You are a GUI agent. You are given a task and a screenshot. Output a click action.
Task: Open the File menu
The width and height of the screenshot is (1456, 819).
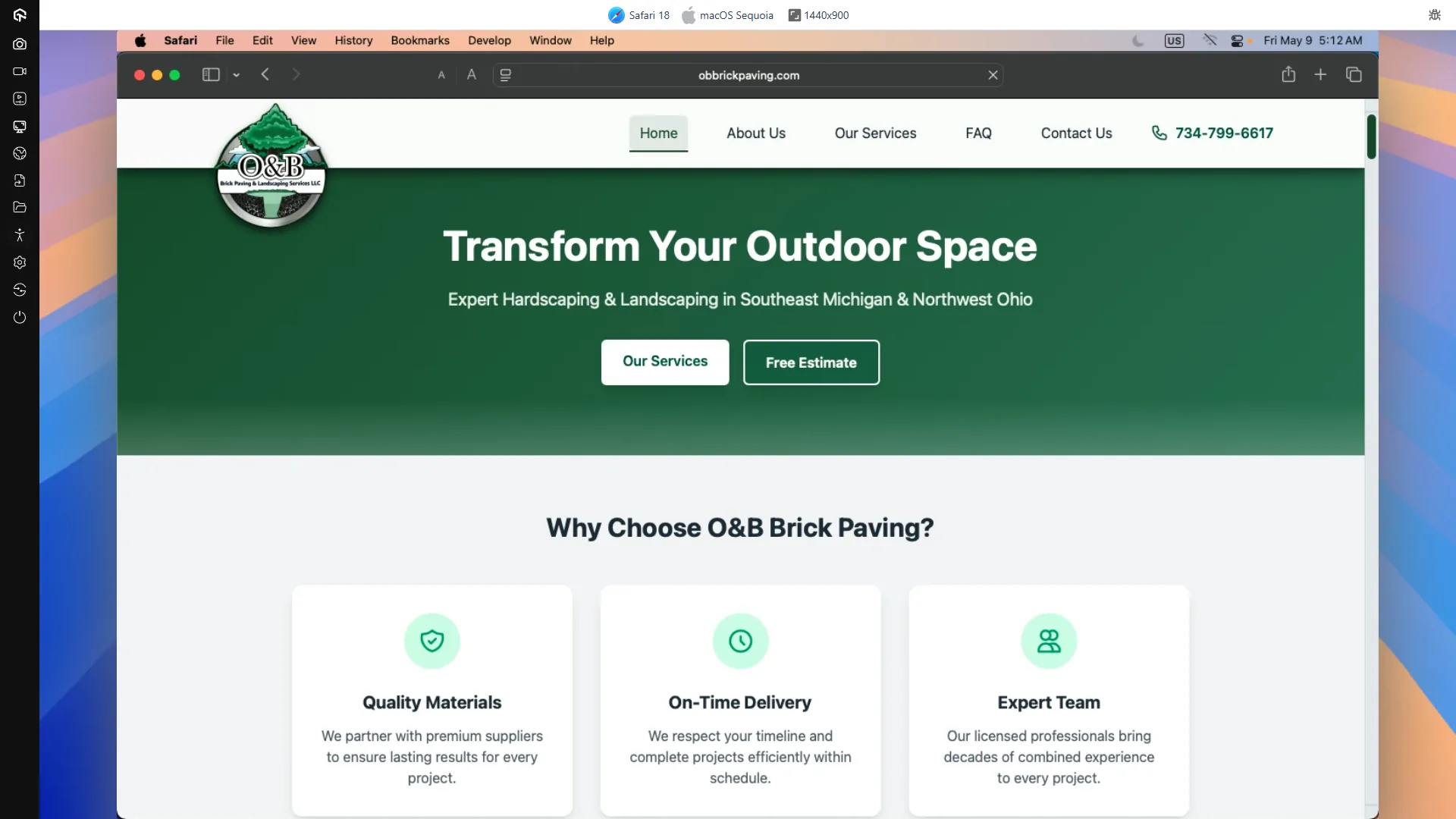(224, 40)
